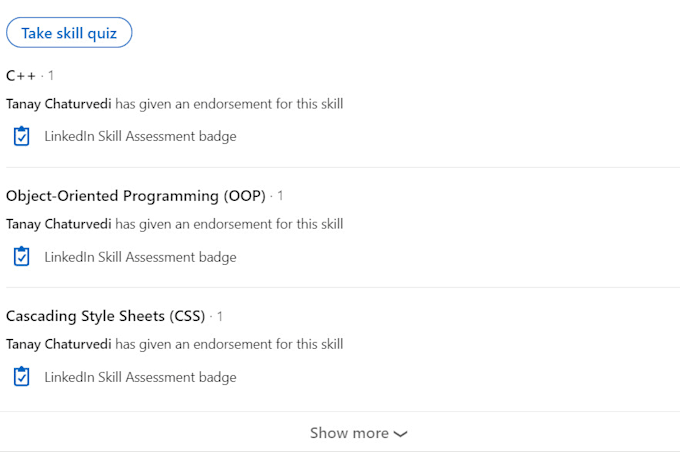Open Tanay Chaturvedi's name under the CSS skill
Image resolution: width=680 pixels, height=452 pixels.
coord(59,344)
